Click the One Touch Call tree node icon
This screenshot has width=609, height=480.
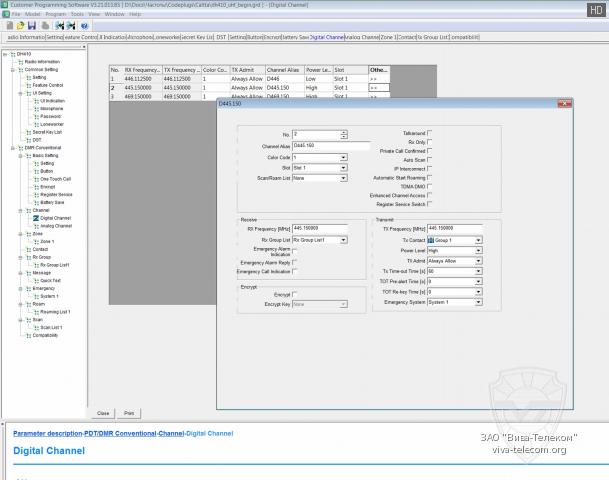[36, 179]
